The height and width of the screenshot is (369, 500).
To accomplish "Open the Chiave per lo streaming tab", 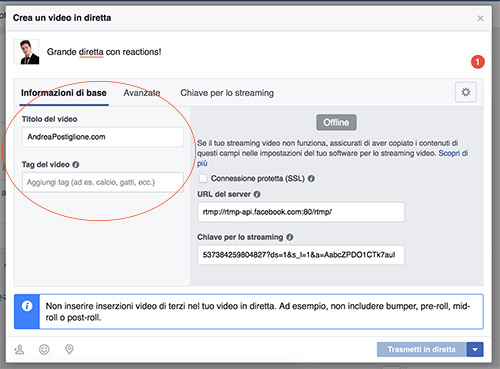I will point(227,93).
